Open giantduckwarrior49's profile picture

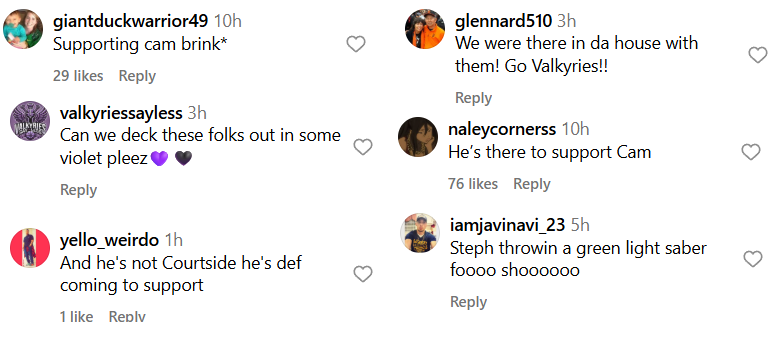tap(23, 29)
